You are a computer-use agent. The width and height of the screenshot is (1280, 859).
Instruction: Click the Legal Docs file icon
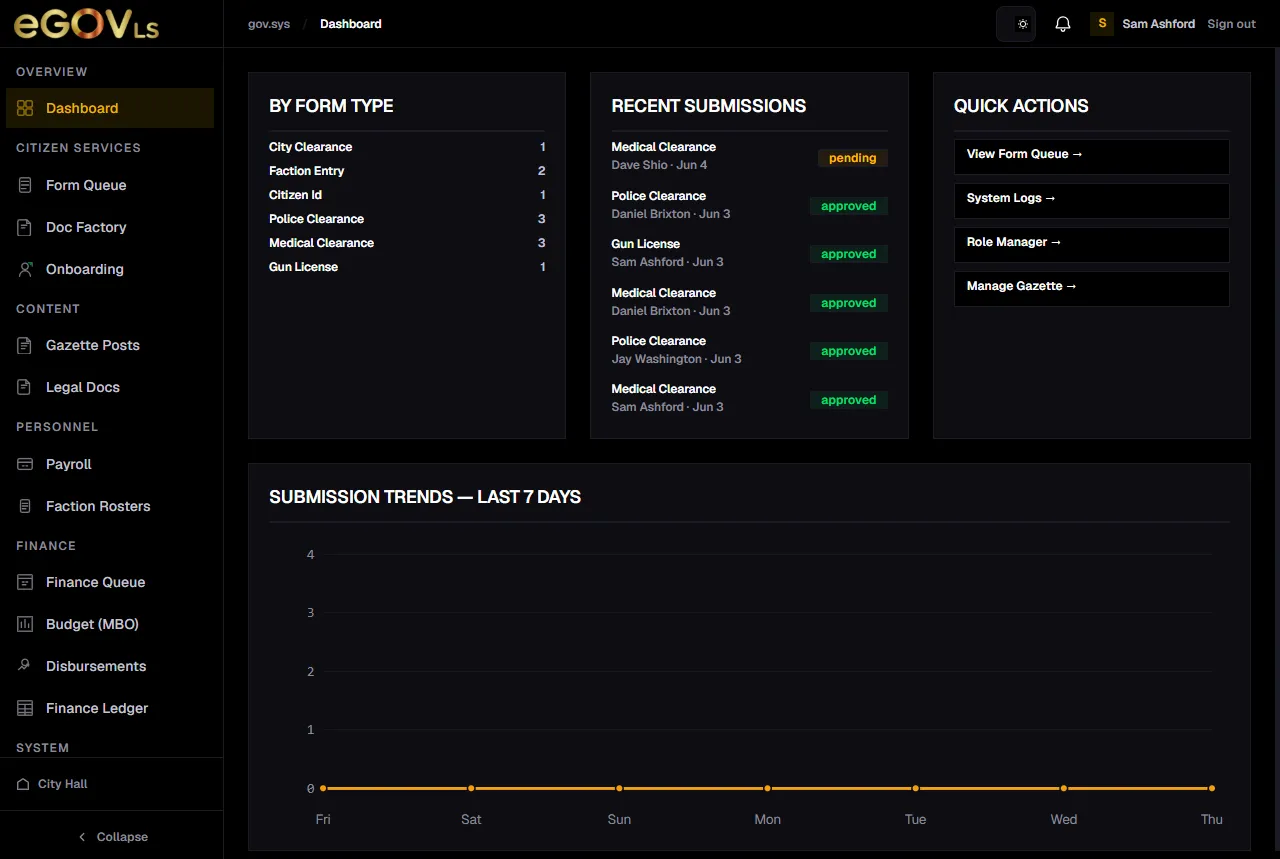[25, 387]
